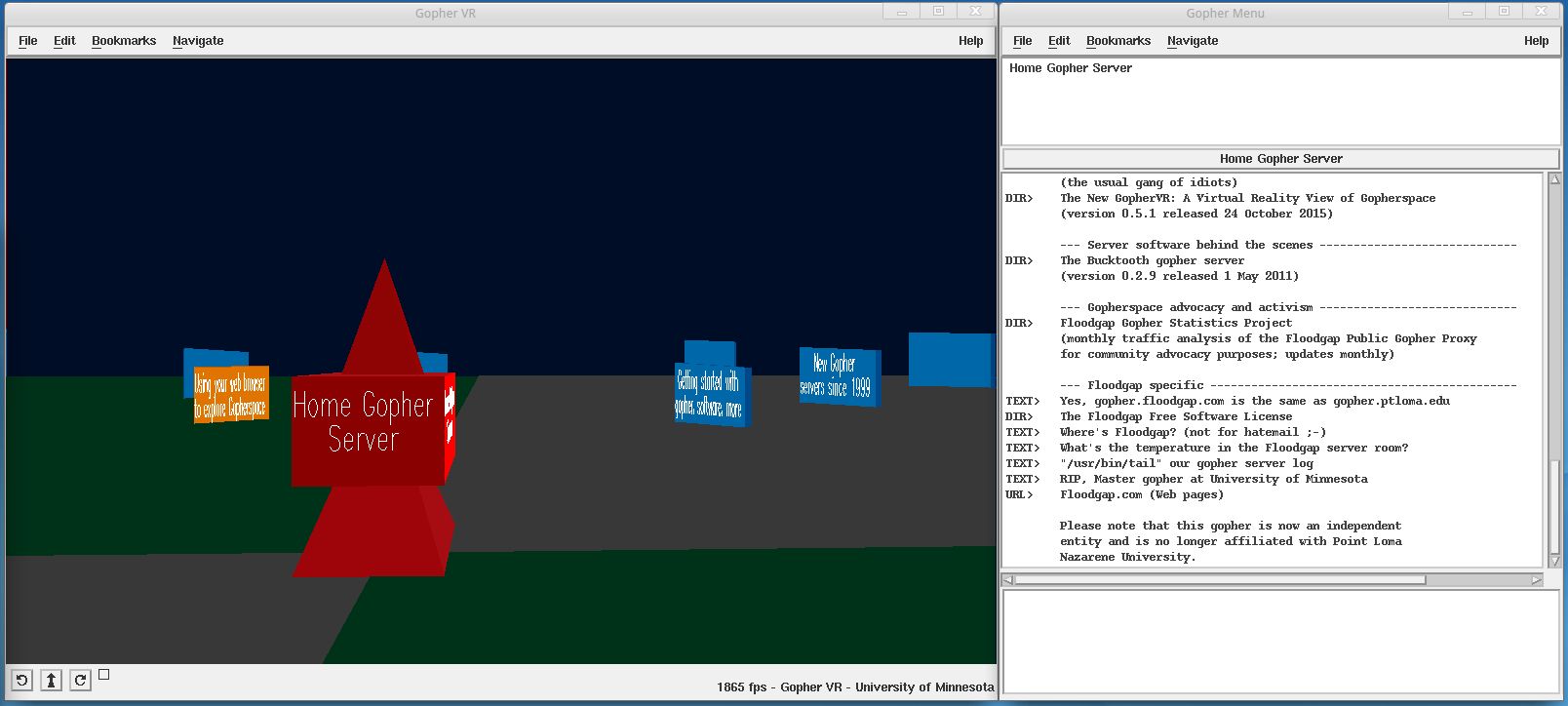Open 'The New GopherVR' directory entry
The height and width of the screenshot is (706, 1568).
pyautogui.click(x=1247, y=198)
